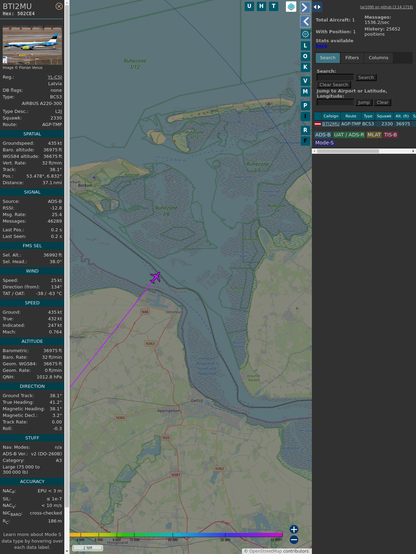This screenshot has height=554, width=416.
Task: Toggle the M map option
Action: point(305,92)
